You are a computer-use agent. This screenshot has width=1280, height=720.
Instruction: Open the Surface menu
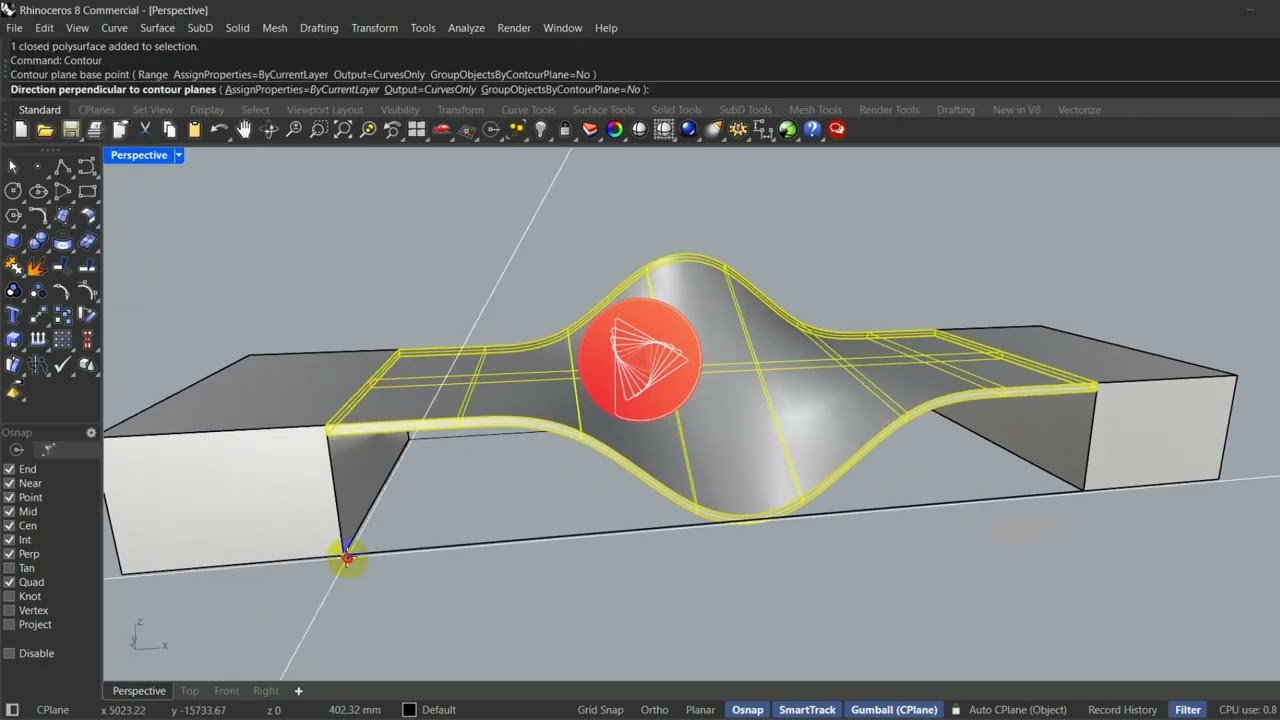[x=157, y=28]
